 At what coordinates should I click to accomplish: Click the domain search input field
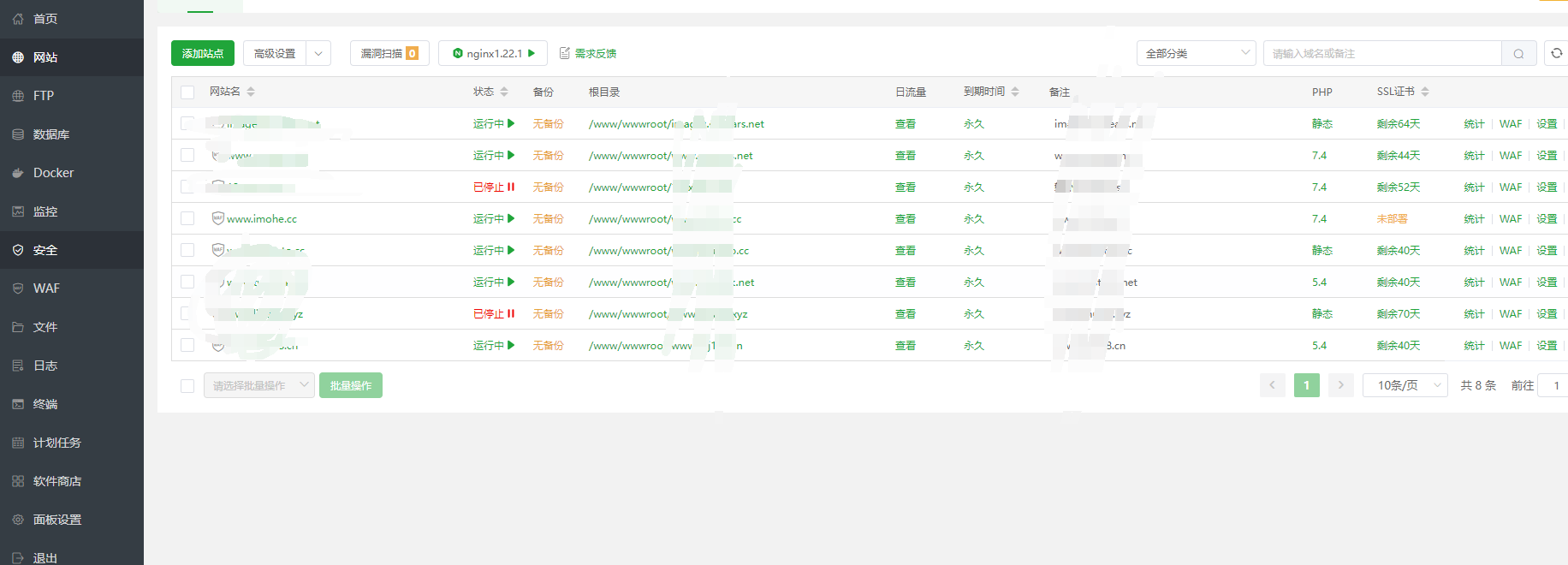pos(1381,54)
